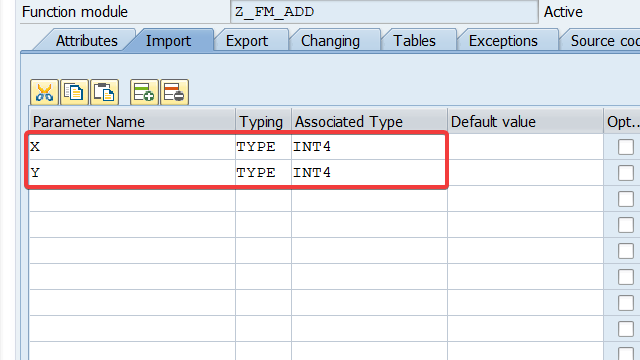Click the Default value column header
This screenshot has height=360, width=640.
coord(525,122)
